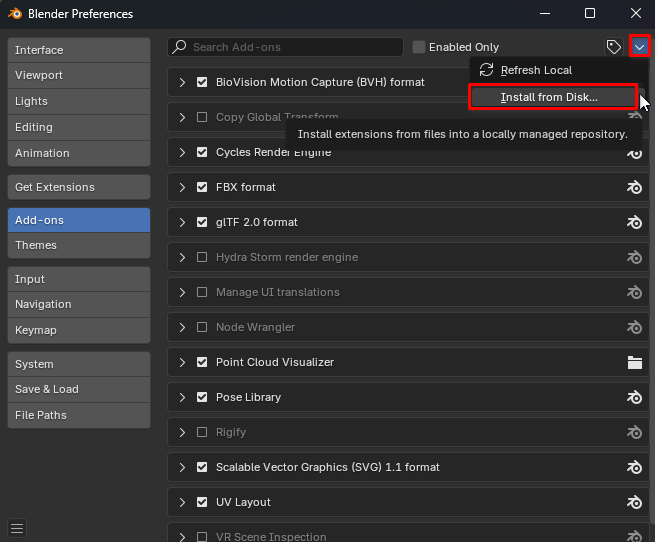This screenshot has height=542, width=672.
Task: Click Blender icon on Cycles Render Engine row
Action: tap(634, 153)
